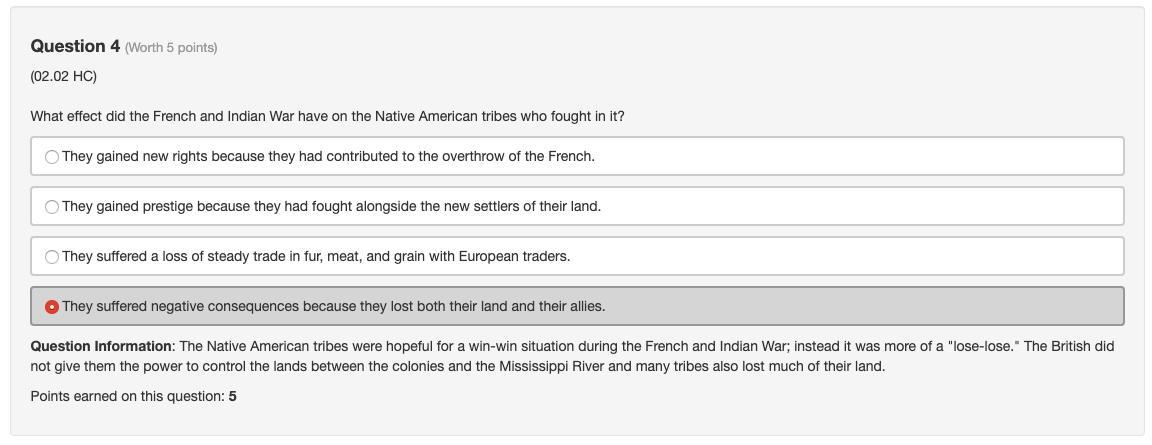The image size is (1152, 445).
Task: Click the answer text about fighting alongside new settlers
Action: (x=331, y=206)
